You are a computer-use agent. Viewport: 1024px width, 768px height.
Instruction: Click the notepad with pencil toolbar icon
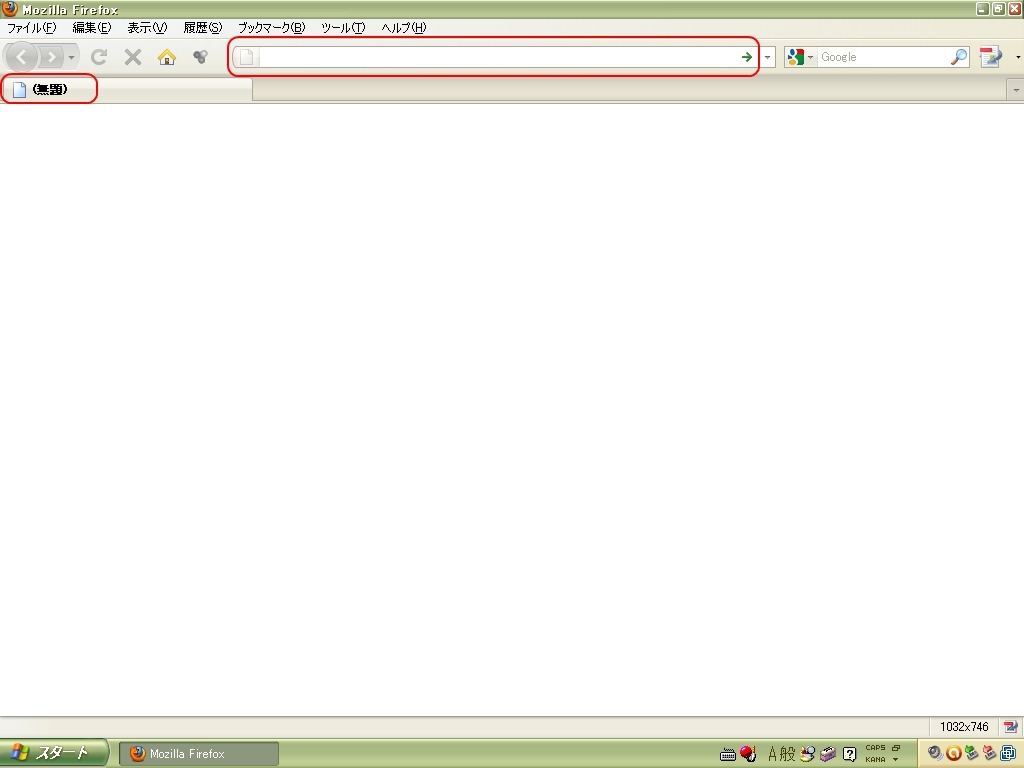991,57
